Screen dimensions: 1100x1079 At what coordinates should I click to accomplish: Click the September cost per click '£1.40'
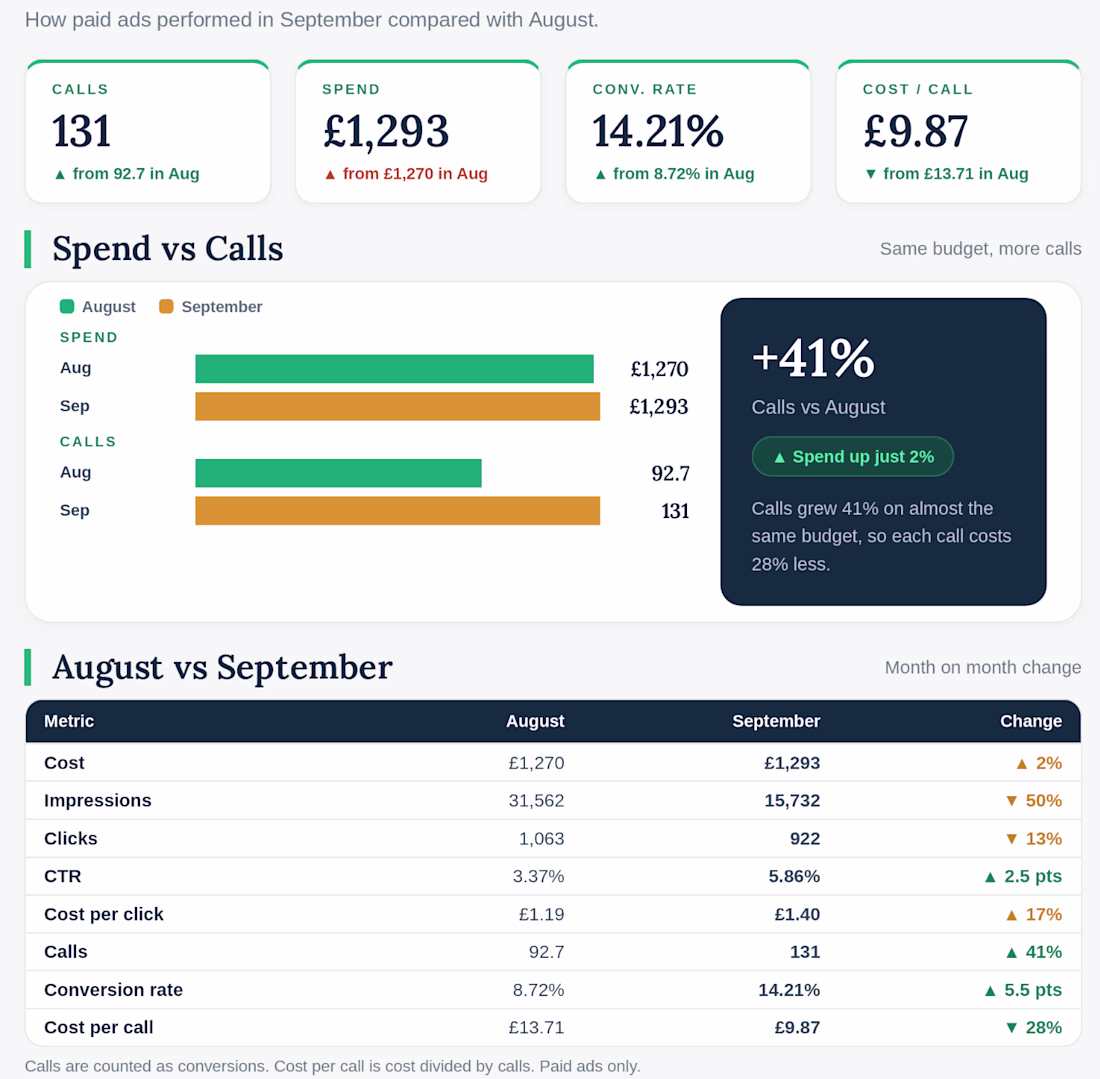pyautogui.click(x=797, y=915)
